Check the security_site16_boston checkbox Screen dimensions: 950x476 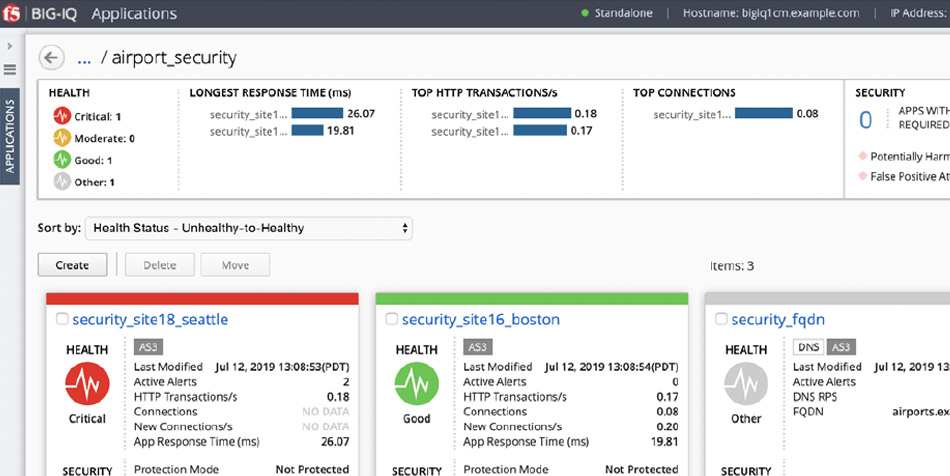point(391,319)
